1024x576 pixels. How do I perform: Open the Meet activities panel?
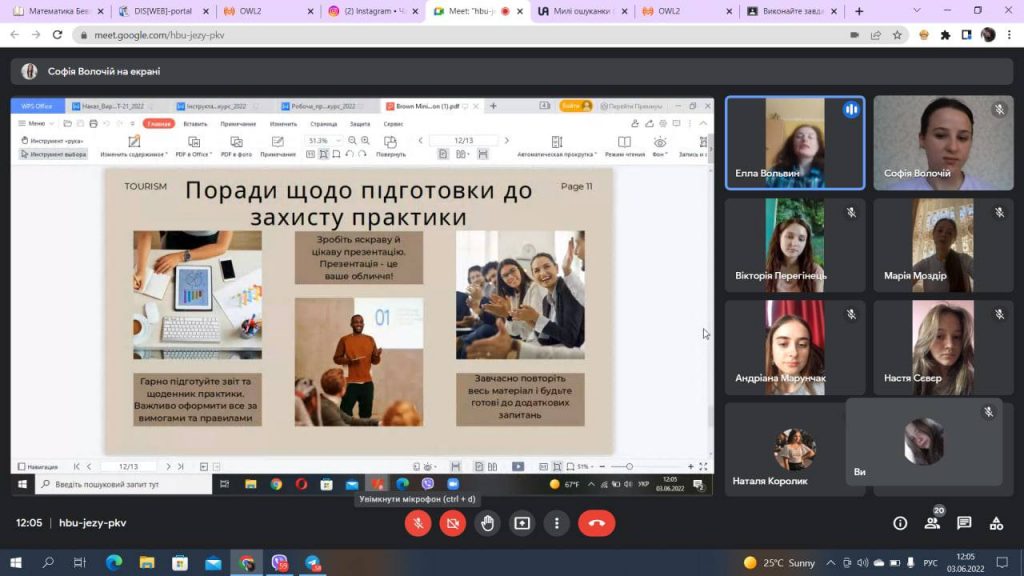[x=996, y=523]
